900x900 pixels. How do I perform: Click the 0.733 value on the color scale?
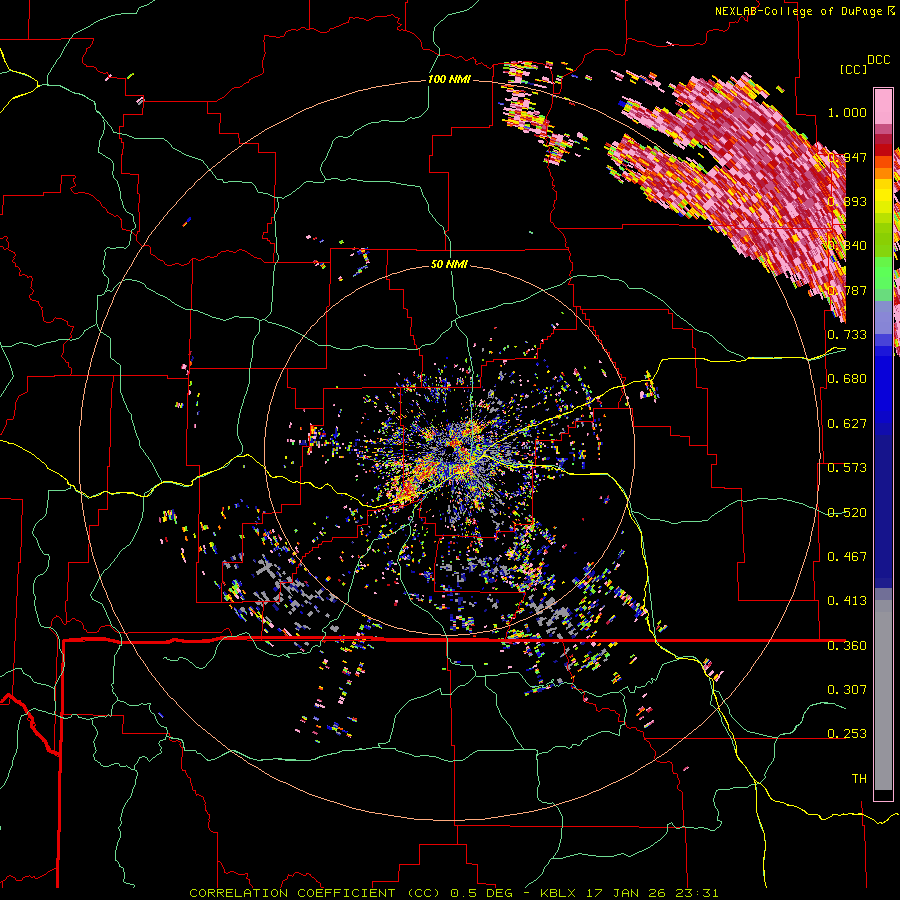[847, 334]
